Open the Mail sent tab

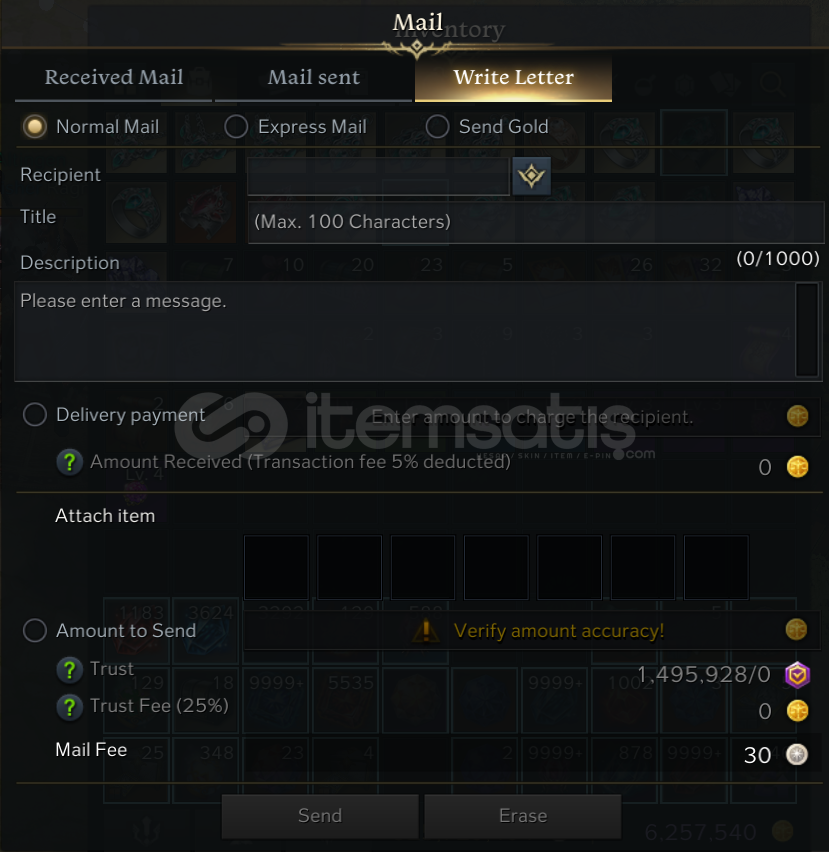pos(313,77)
